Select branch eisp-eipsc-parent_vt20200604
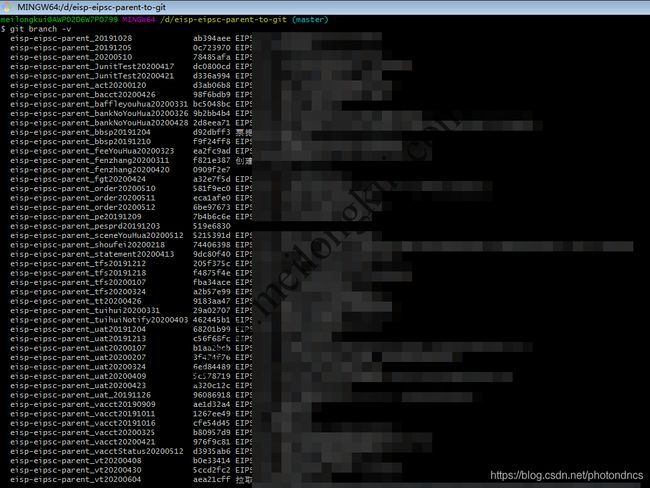This screenshot has height=488, width=650. coord(75,479)
